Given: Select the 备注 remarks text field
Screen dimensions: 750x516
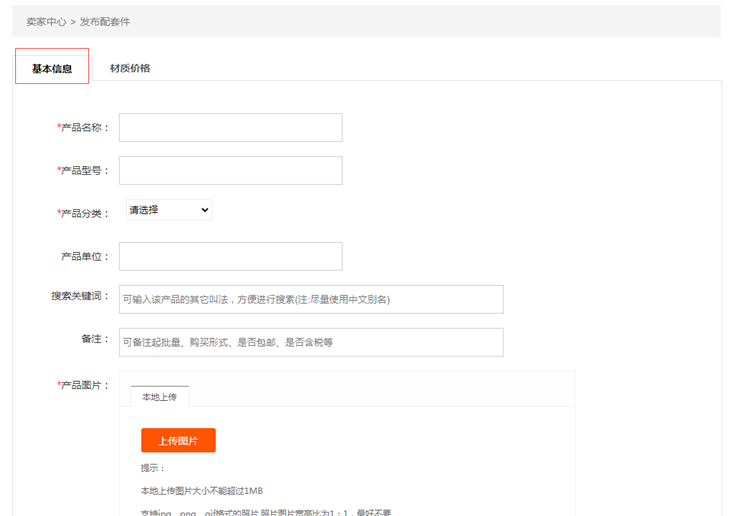Looking at the screenshot, I should pos(311,342).
